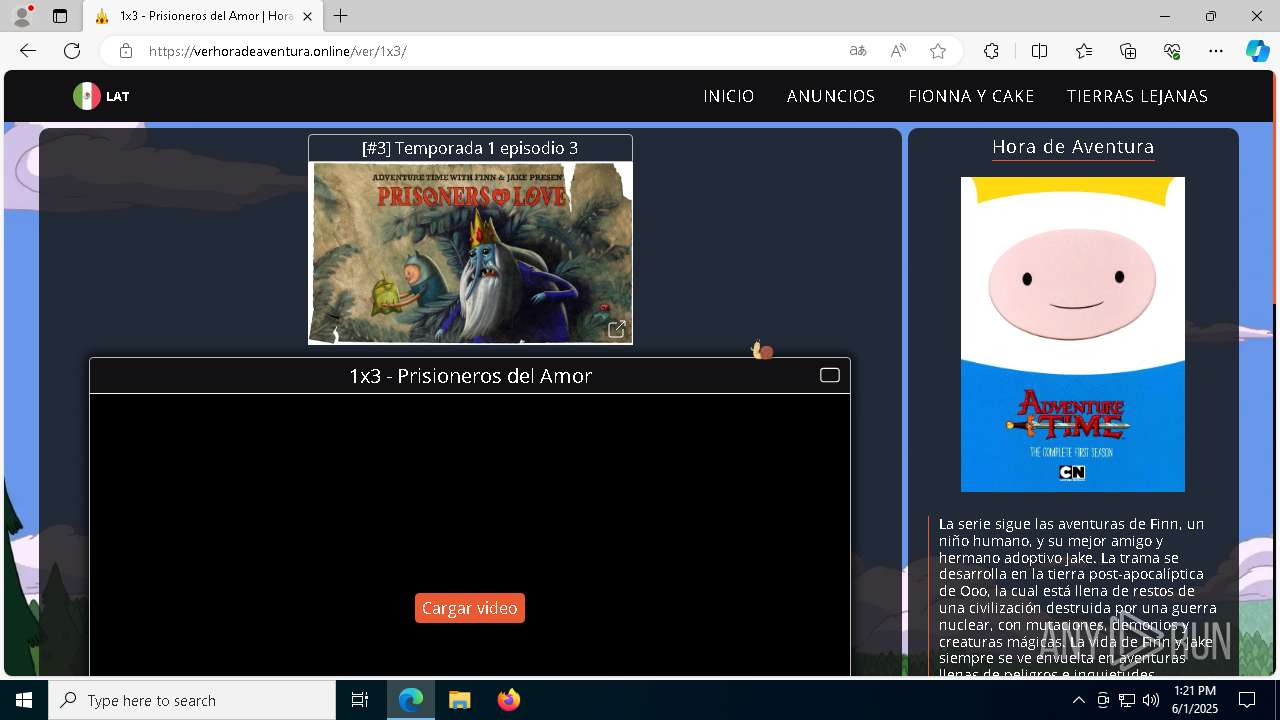The image size is (1280, 720).
Task: Open browser extensions icon
Action: tap(991, 51)
